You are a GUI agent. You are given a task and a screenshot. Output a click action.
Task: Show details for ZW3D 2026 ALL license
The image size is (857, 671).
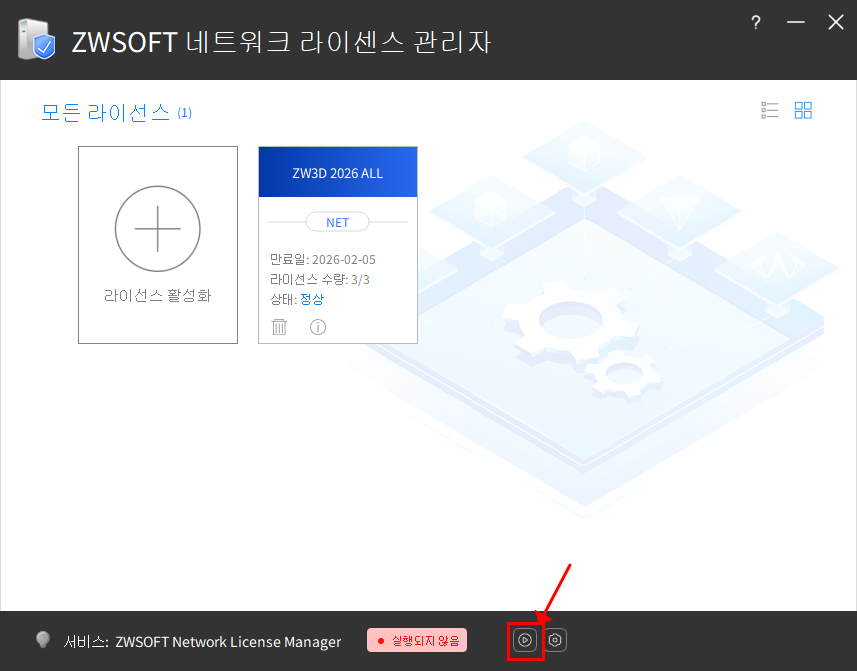pos(317,327)
